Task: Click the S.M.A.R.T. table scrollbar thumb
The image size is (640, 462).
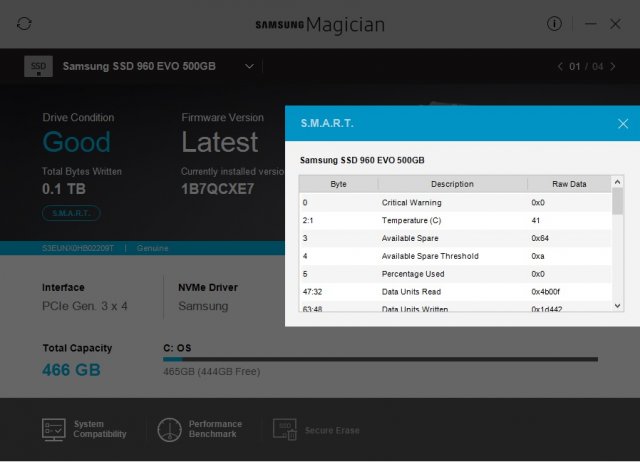Action: tap(618, 201)
